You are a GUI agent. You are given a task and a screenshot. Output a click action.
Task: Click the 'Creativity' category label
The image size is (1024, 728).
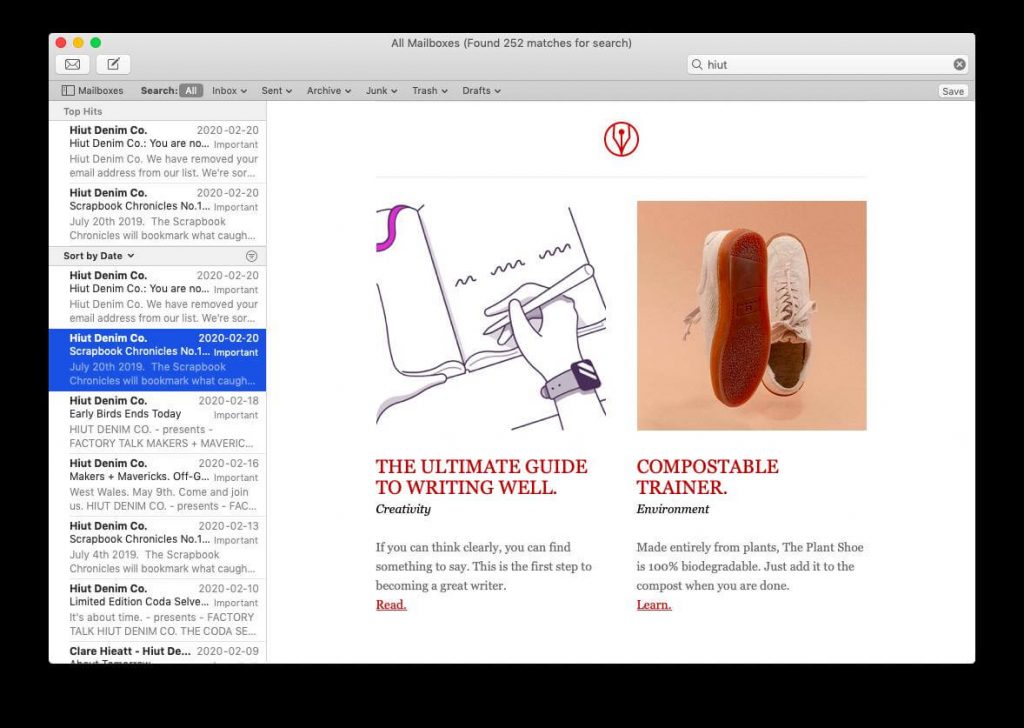coord(403,509)
